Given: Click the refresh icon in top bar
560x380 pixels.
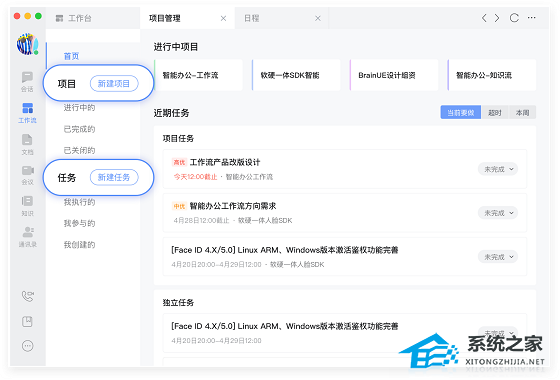Looking at the screenshot, I should tap(514, 18).
